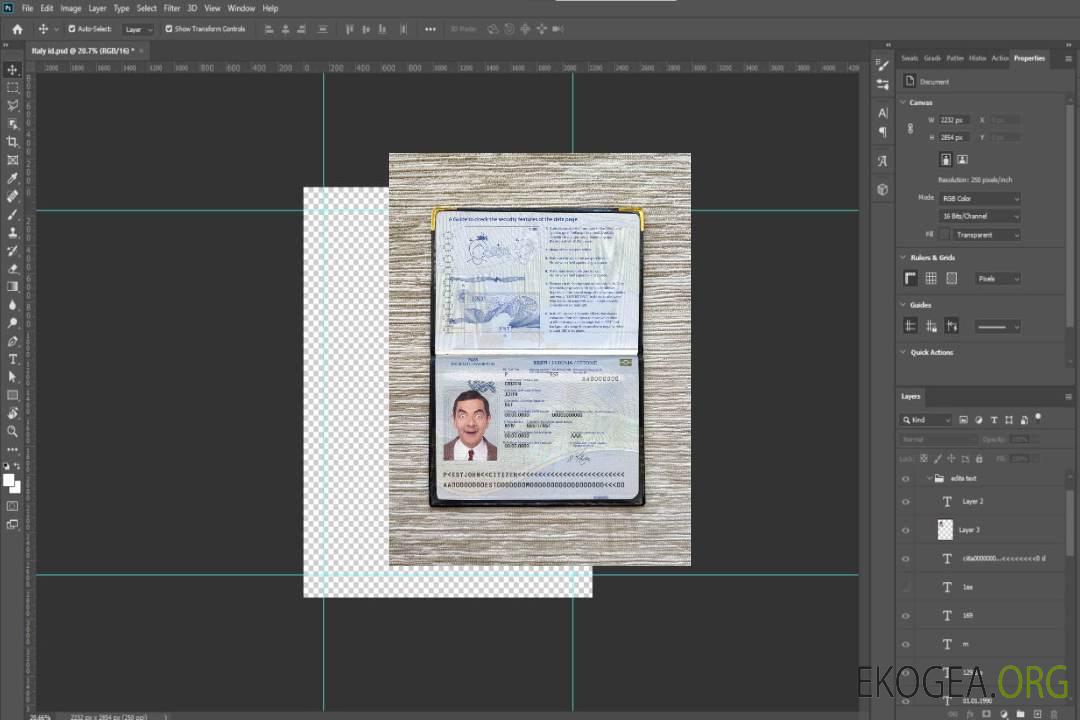Click the three-dot more options button
Screen dimensions: 1080x720
coord(430,29)
